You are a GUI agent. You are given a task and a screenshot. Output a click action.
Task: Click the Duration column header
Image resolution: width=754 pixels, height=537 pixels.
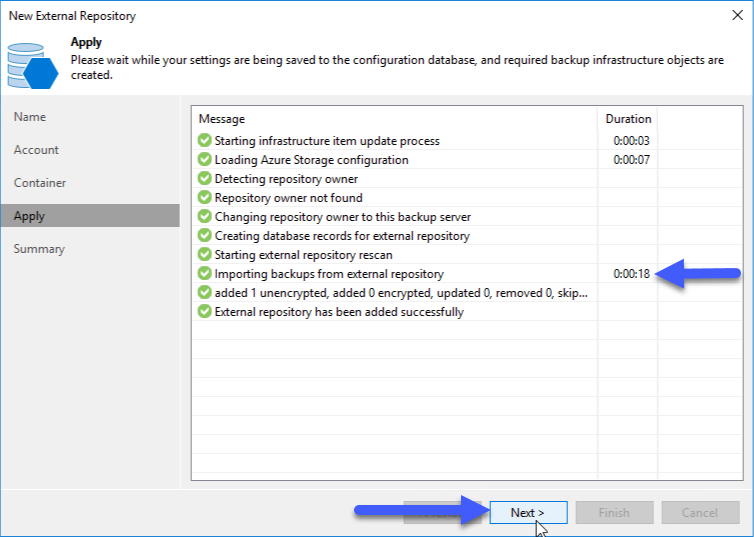(628, 119)
